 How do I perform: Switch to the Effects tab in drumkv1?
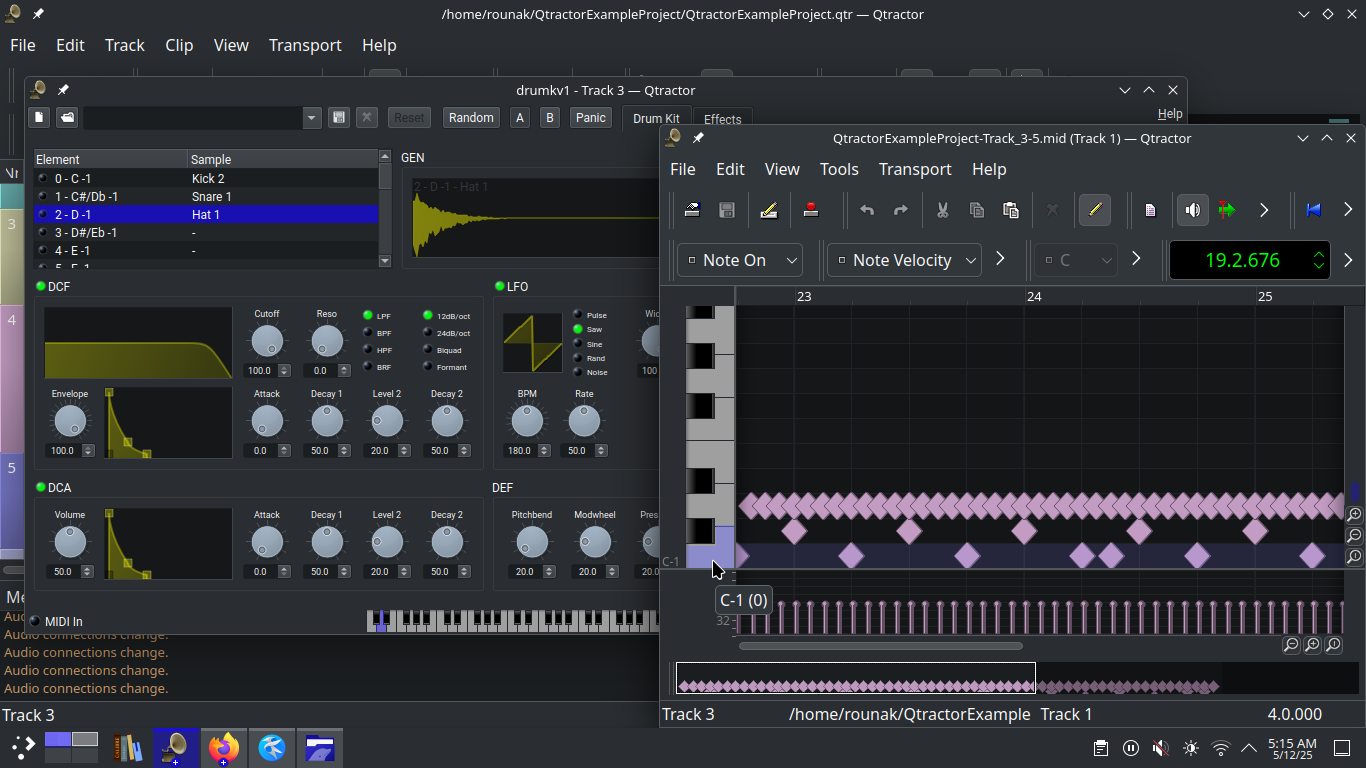coord(722,118)
